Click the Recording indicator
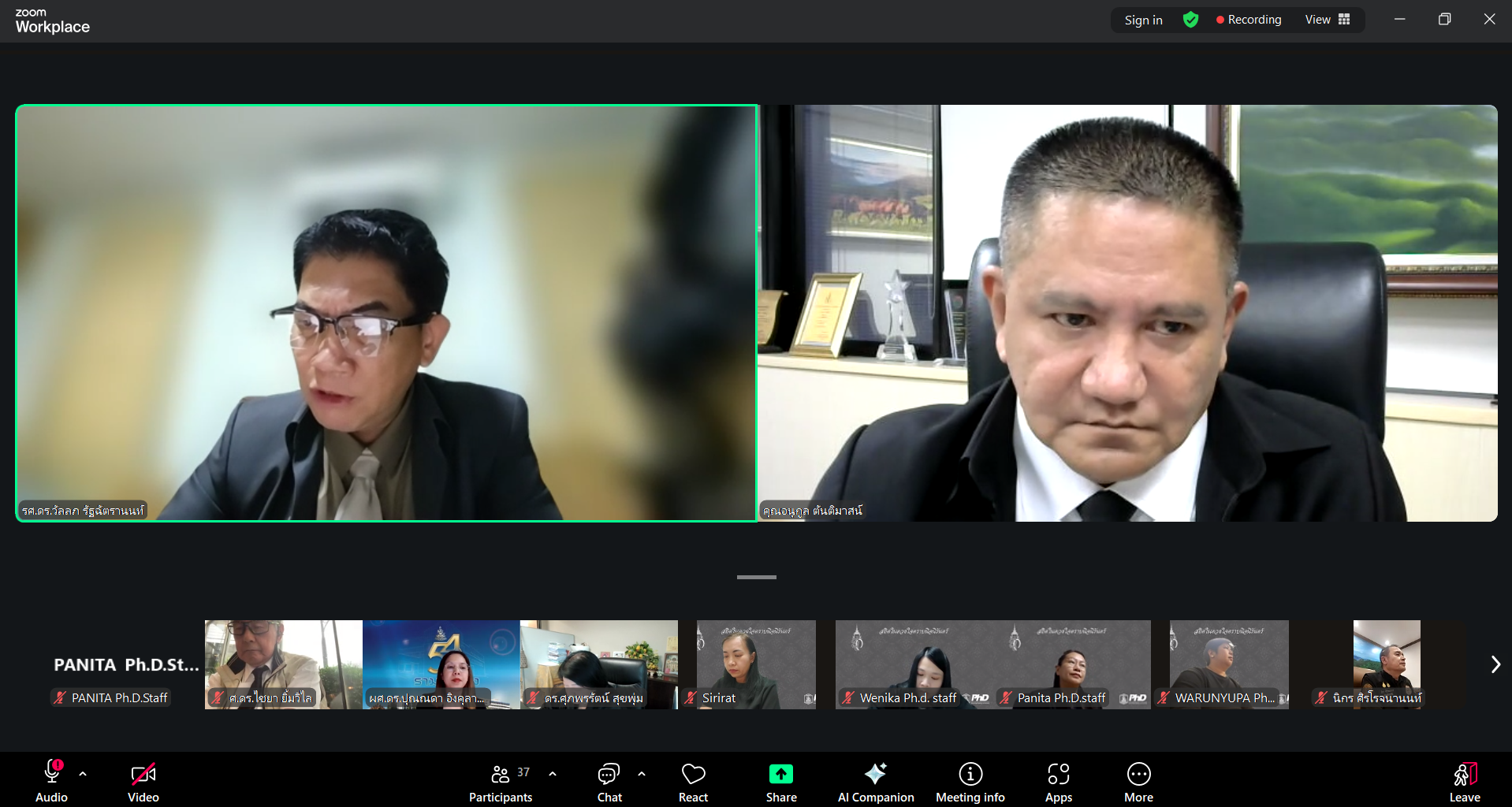The width and height of the screenshot is (1512, 807). pyautogui.click(x=1249, y=20)
